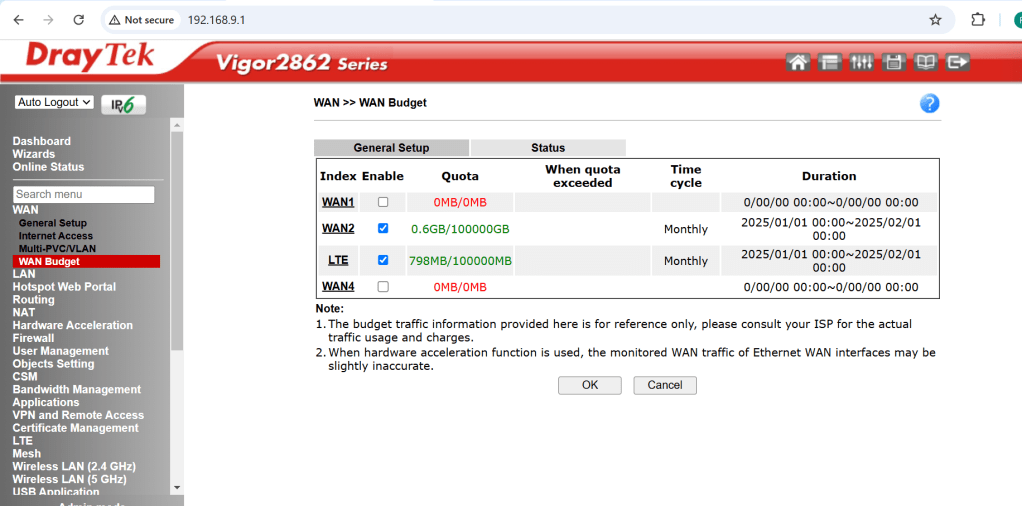The width and height of the screenshot is (1022, 506).
Task: Open Online Status in the sidebar
Action: (48, 167)
